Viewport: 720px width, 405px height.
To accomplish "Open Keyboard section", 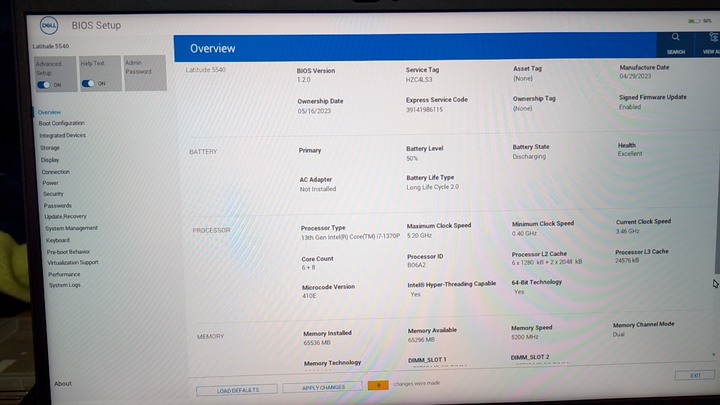I will pos(58,240).
